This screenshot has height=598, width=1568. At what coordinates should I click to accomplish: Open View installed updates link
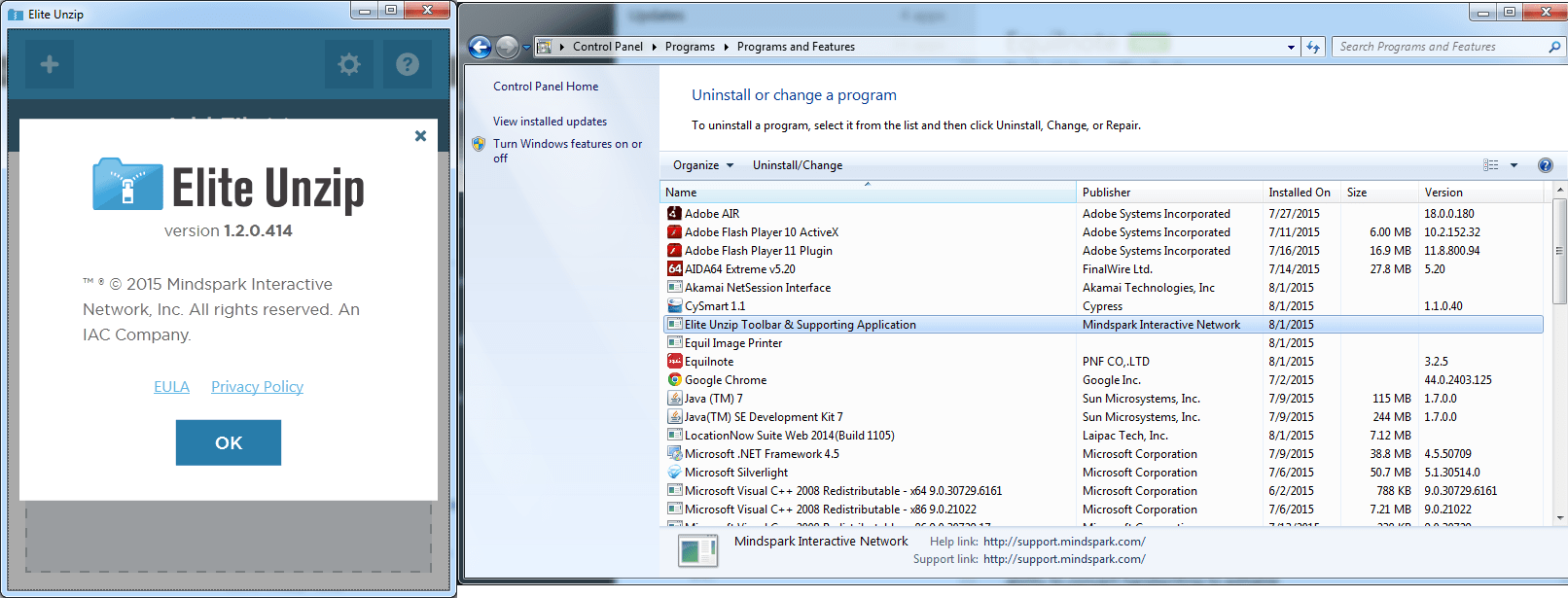(550, 122)
